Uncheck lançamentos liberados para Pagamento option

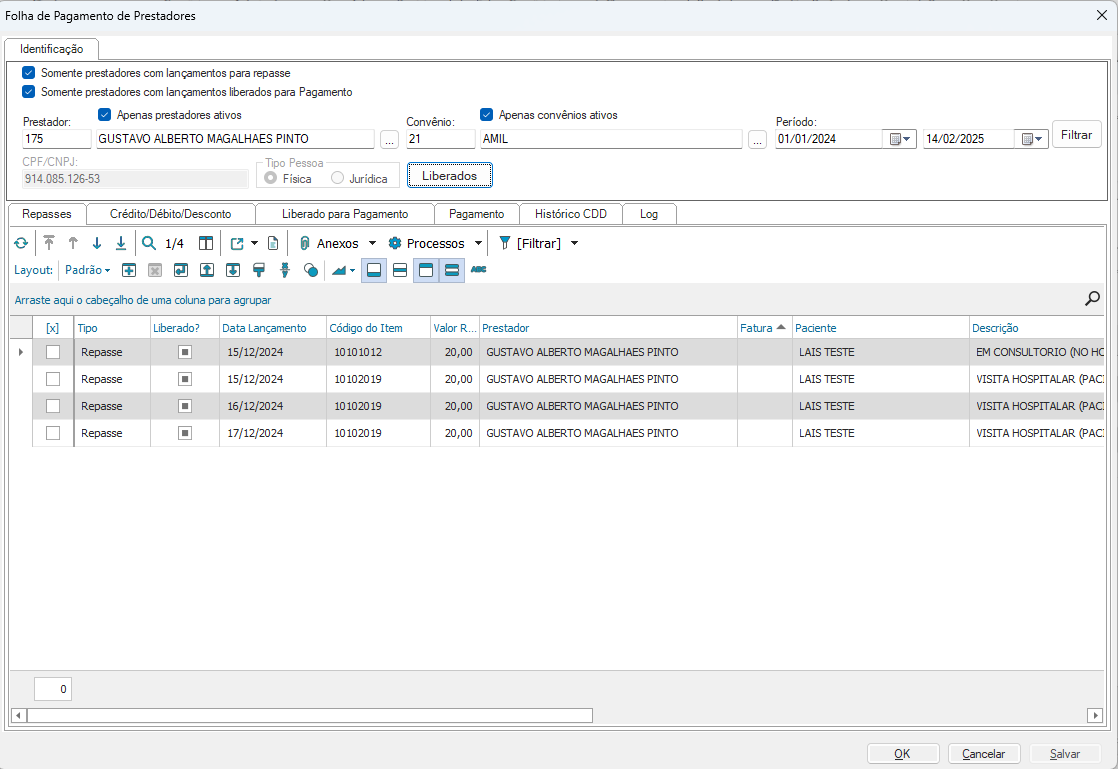[29, 92]
